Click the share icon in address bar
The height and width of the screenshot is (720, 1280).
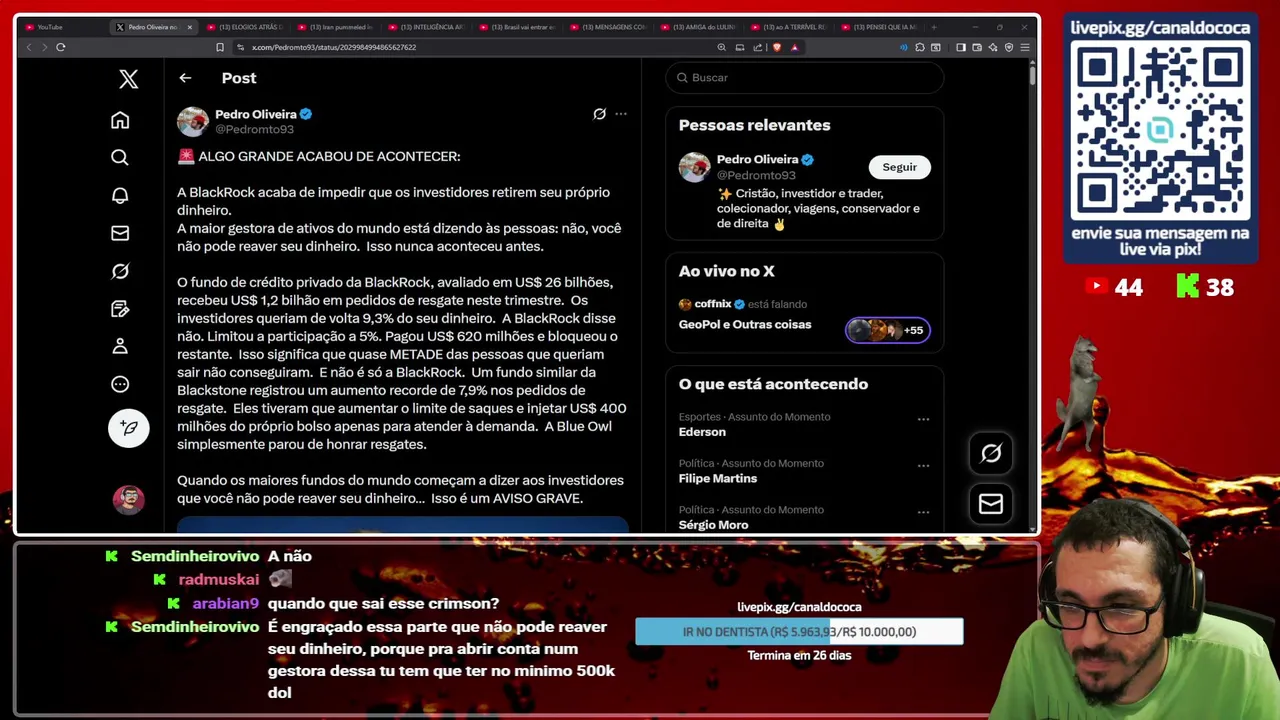coord(757,47)
